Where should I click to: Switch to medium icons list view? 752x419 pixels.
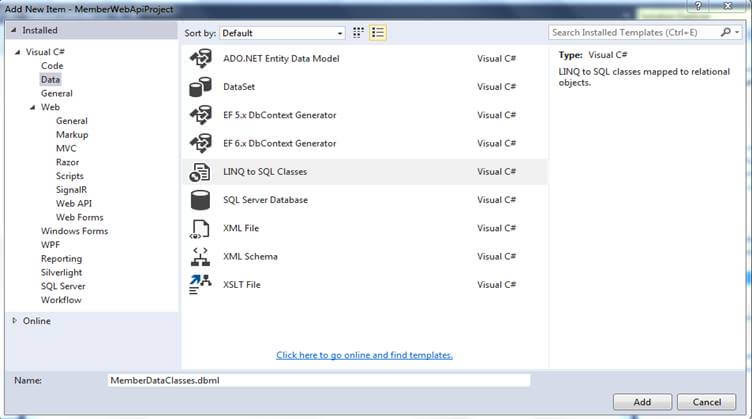coord(377,33)
